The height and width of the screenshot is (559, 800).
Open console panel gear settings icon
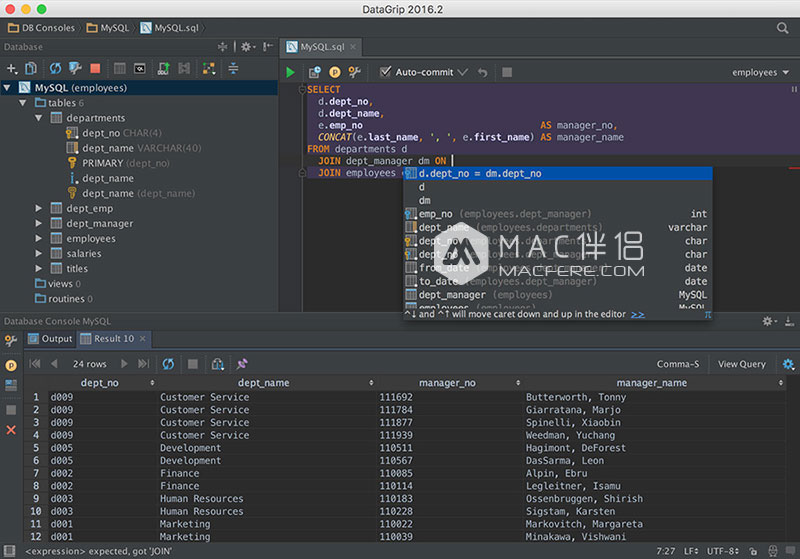point(769,321)
